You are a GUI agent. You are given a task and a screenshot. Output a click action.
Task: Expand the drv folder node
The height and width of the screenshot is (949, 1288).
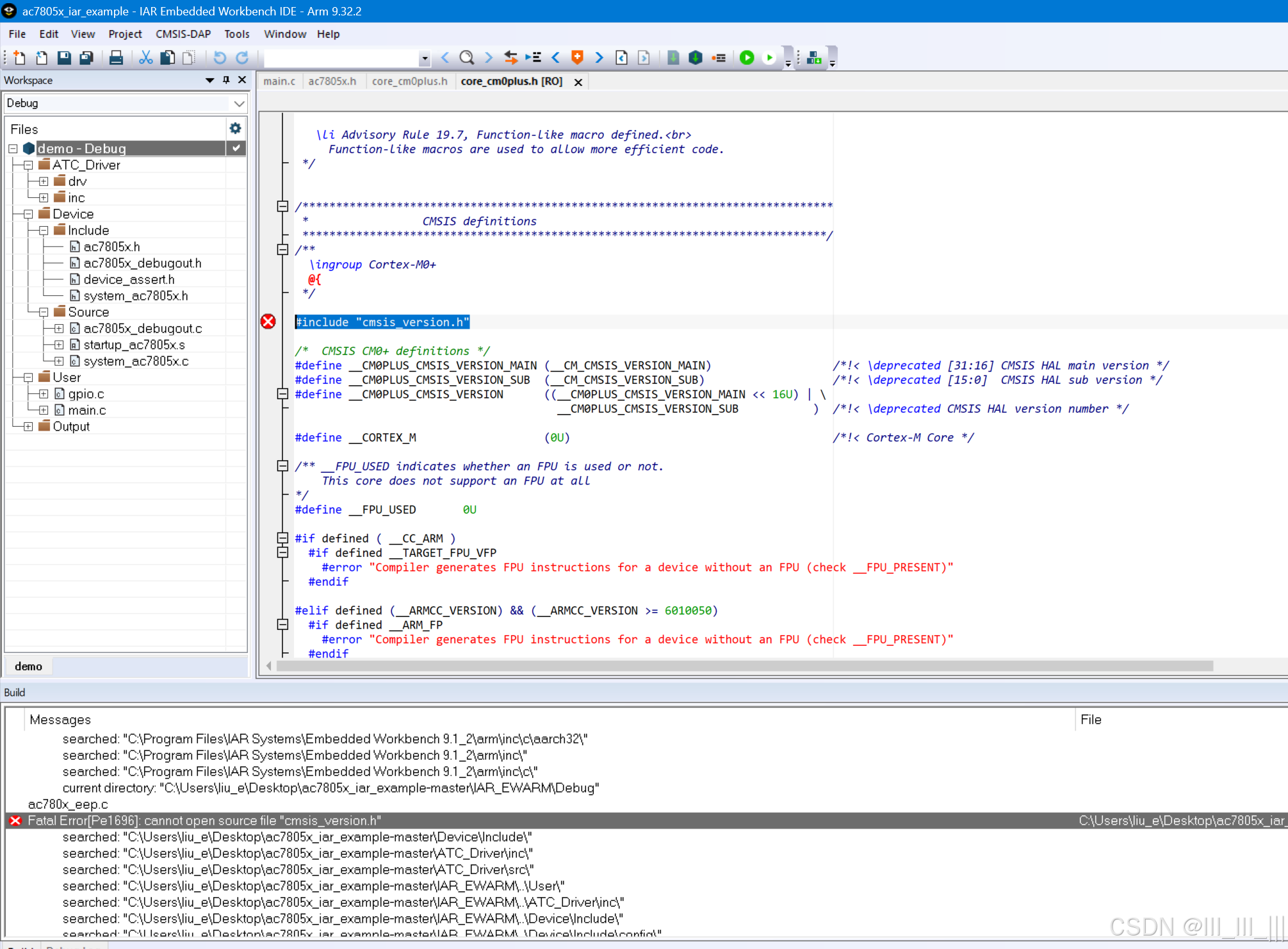tap(44, 182)
